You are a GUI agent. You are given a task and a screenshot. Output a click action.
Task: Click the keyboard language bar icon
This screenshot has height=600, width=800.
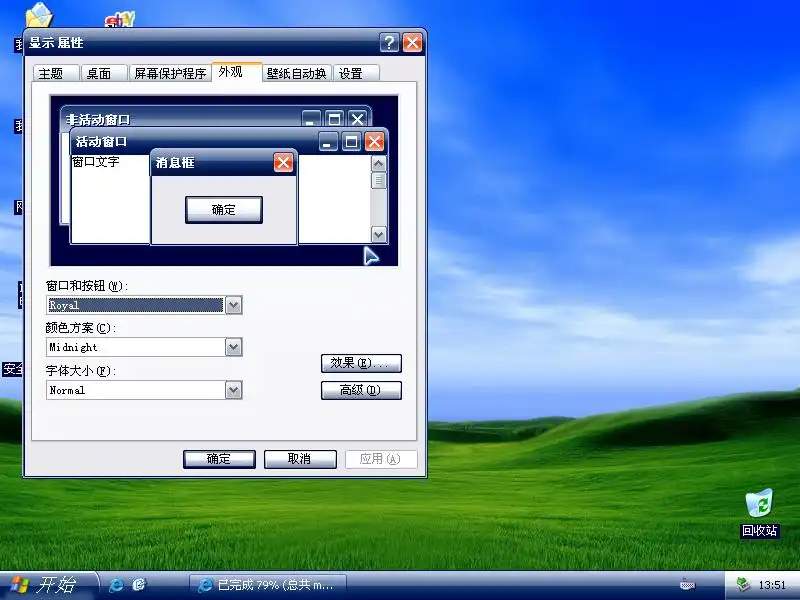[x=687, y=585]
